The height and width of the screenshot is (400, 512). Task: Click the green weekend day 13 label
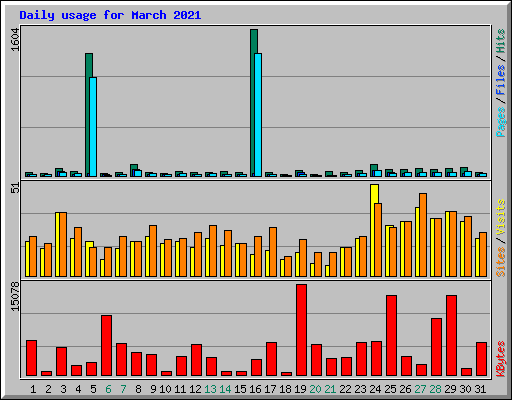coord(210,389)
